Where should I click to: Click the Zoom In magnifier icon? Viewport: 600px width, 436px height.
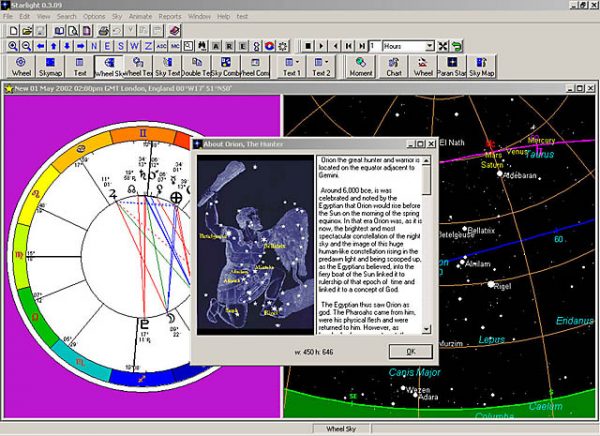pyautogui.click(x=12, y=46)
